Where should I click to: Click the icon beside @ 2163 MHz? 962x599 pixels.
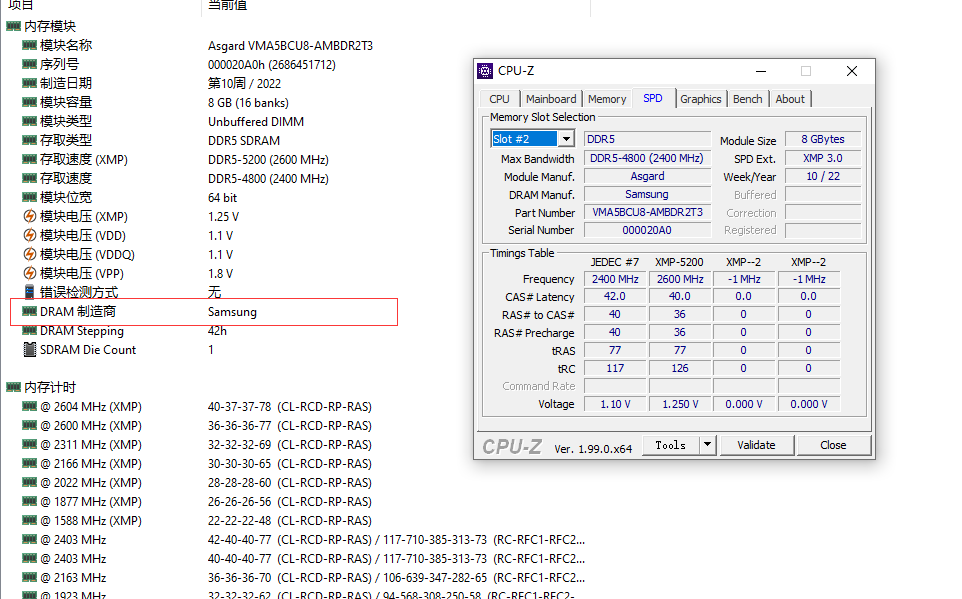coord(29,577)
